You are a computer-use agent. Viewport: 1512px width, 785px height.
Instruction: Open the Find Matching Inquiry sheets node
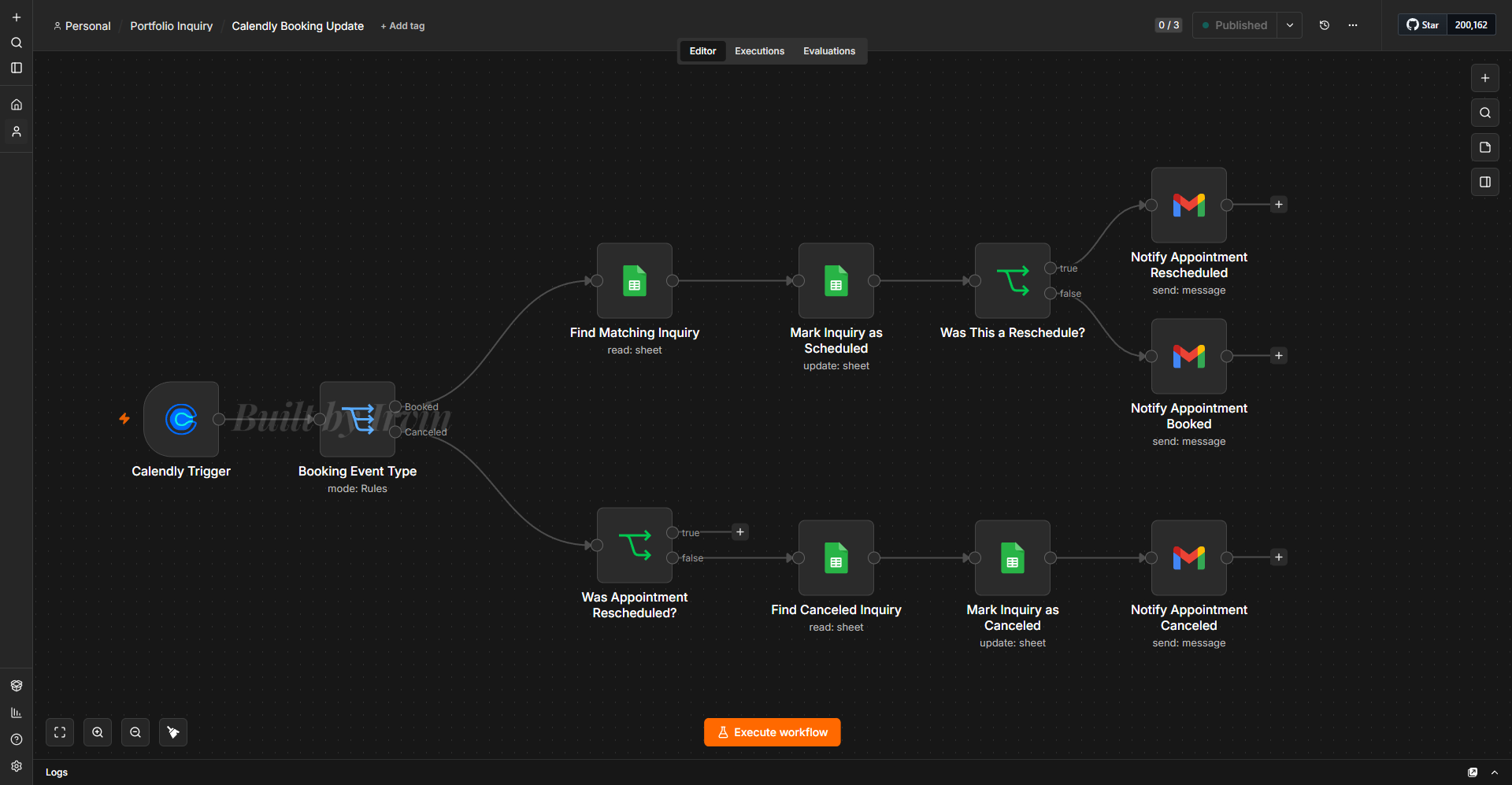(635, 280)
